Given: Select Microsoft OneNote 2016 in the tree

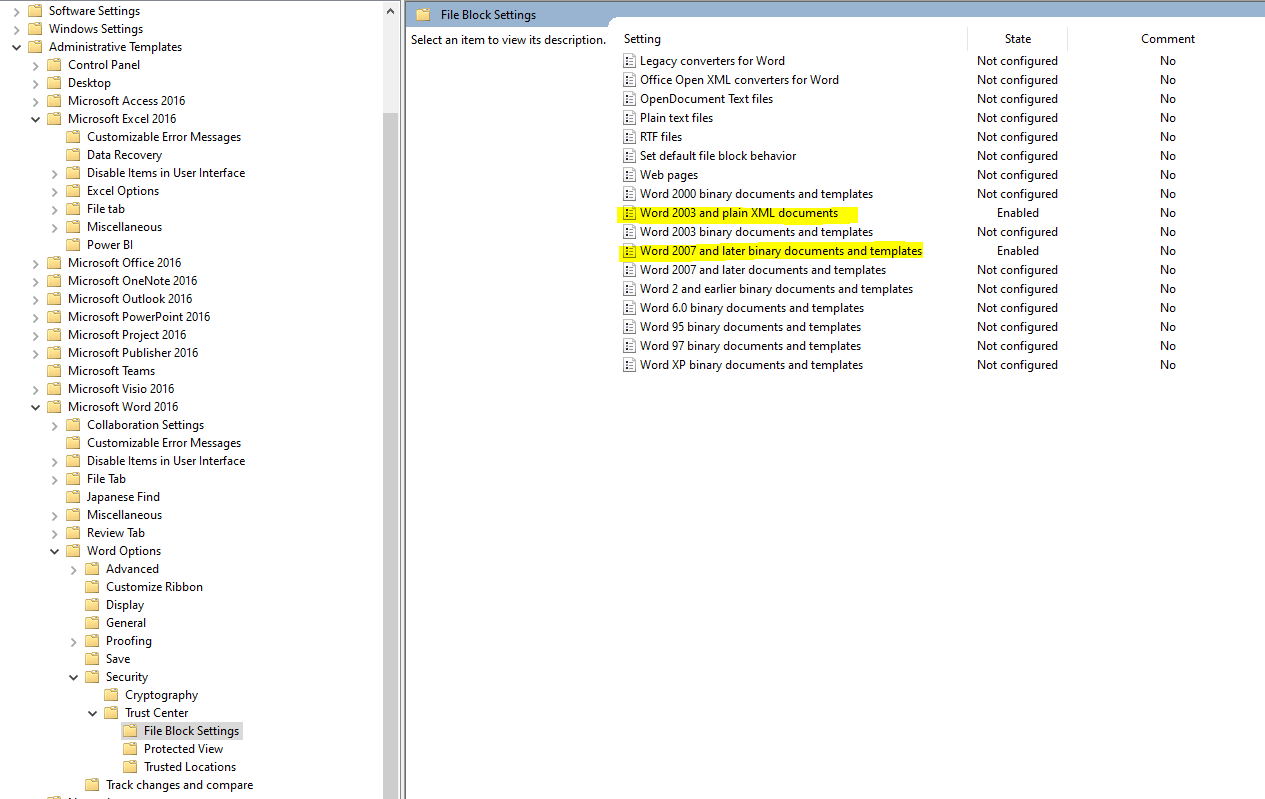Looking at the screenshot, I should 133,281.
